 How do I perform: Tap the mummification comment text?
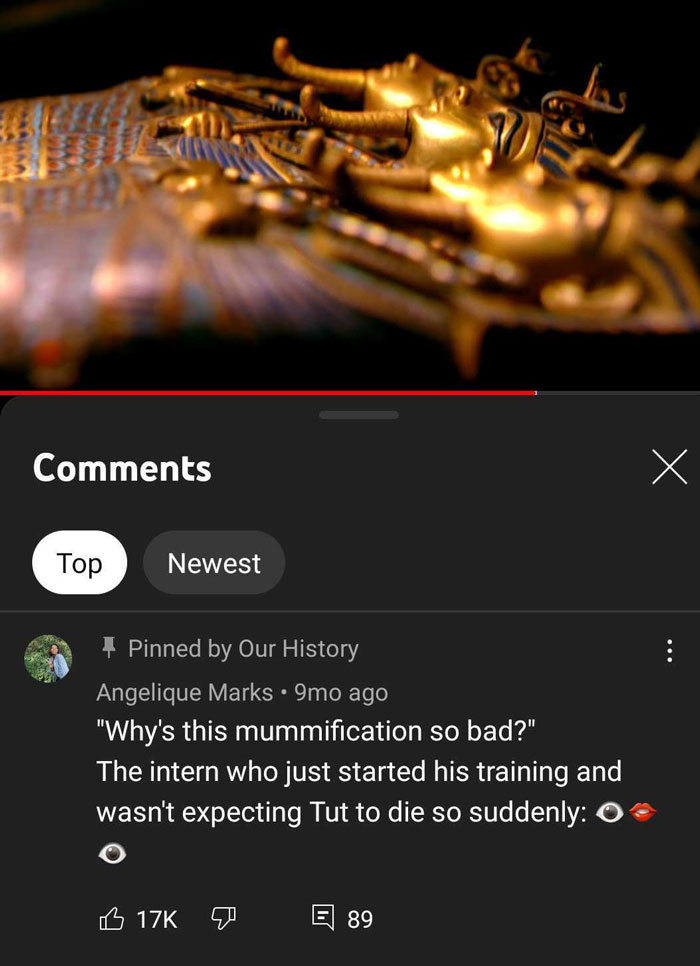point(376,792)
